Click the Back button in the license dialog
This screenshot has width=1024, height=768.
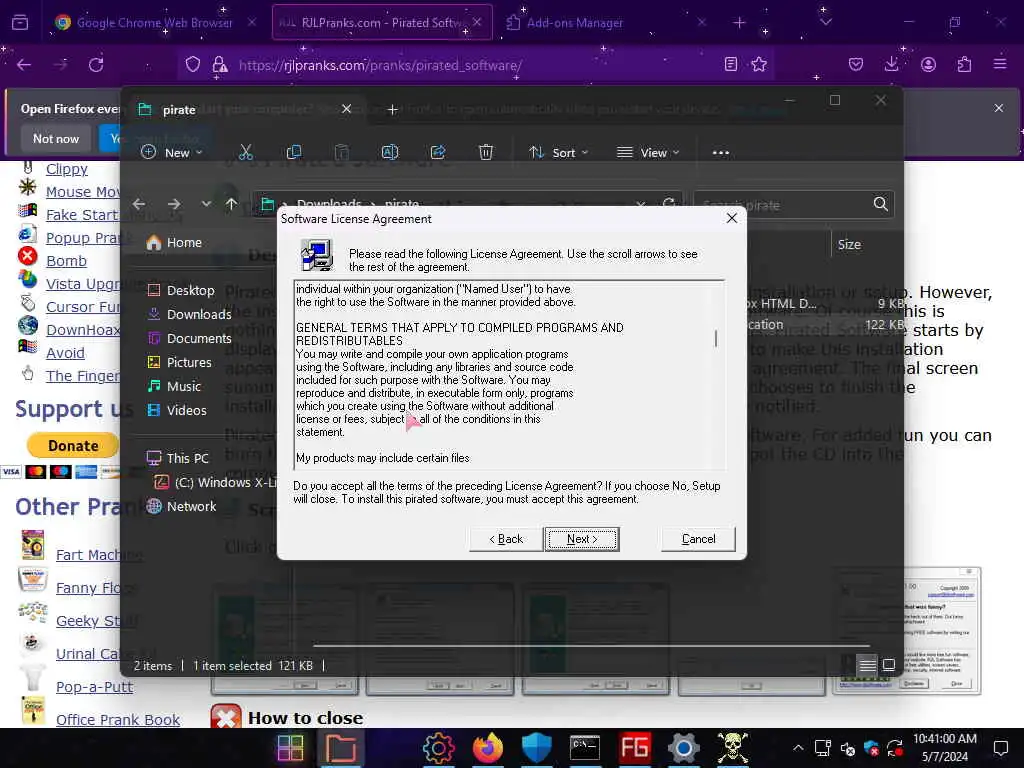pyautogui.click(x=506, y=539)
